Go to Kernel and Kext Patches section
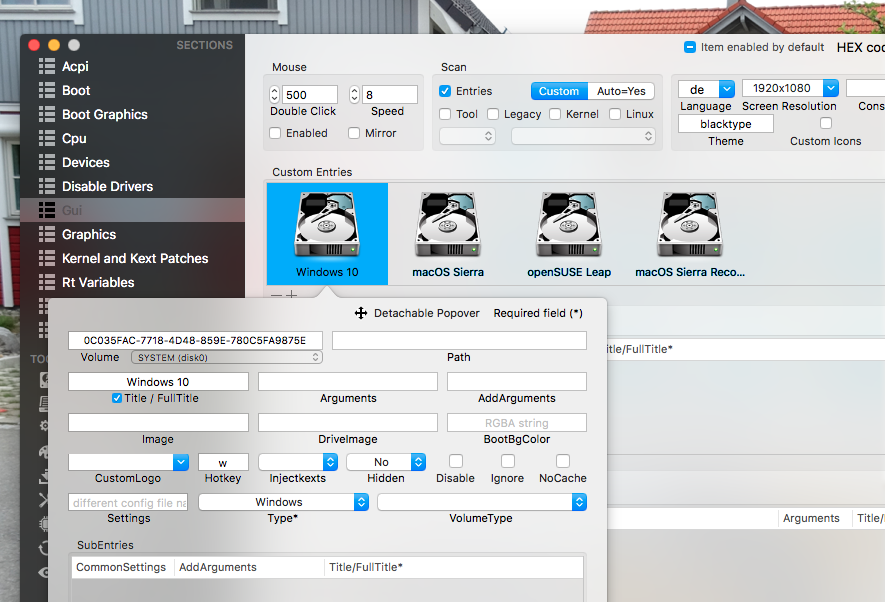 (133, 258)
